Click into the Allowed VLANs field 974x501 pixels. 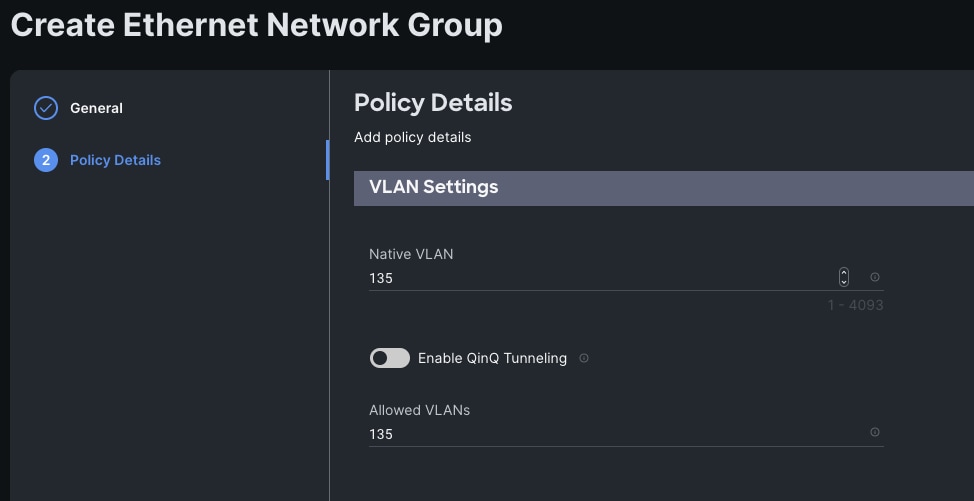[x=600, y=434]
